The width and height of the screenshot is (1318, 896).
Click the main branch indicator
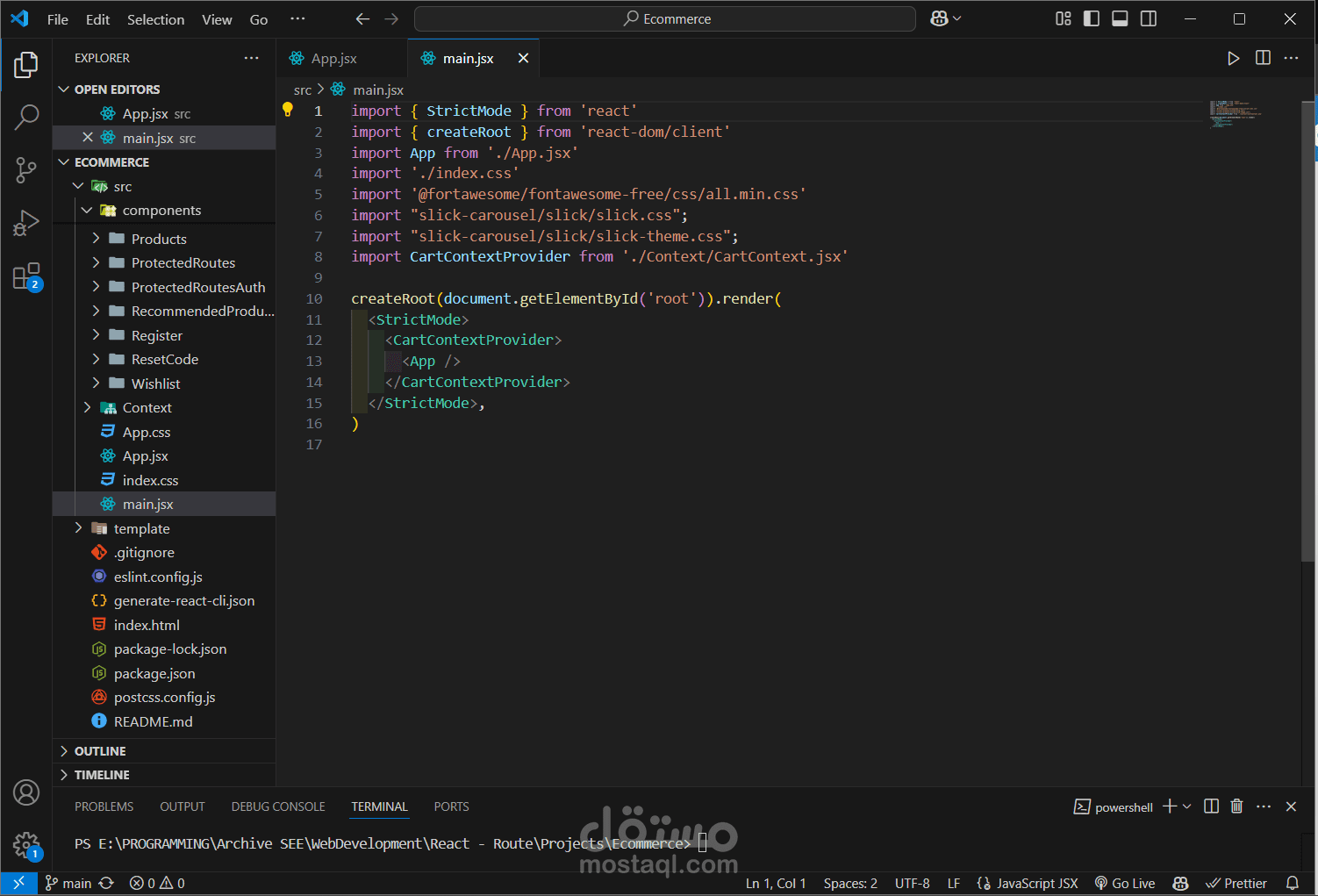point(68,884)
